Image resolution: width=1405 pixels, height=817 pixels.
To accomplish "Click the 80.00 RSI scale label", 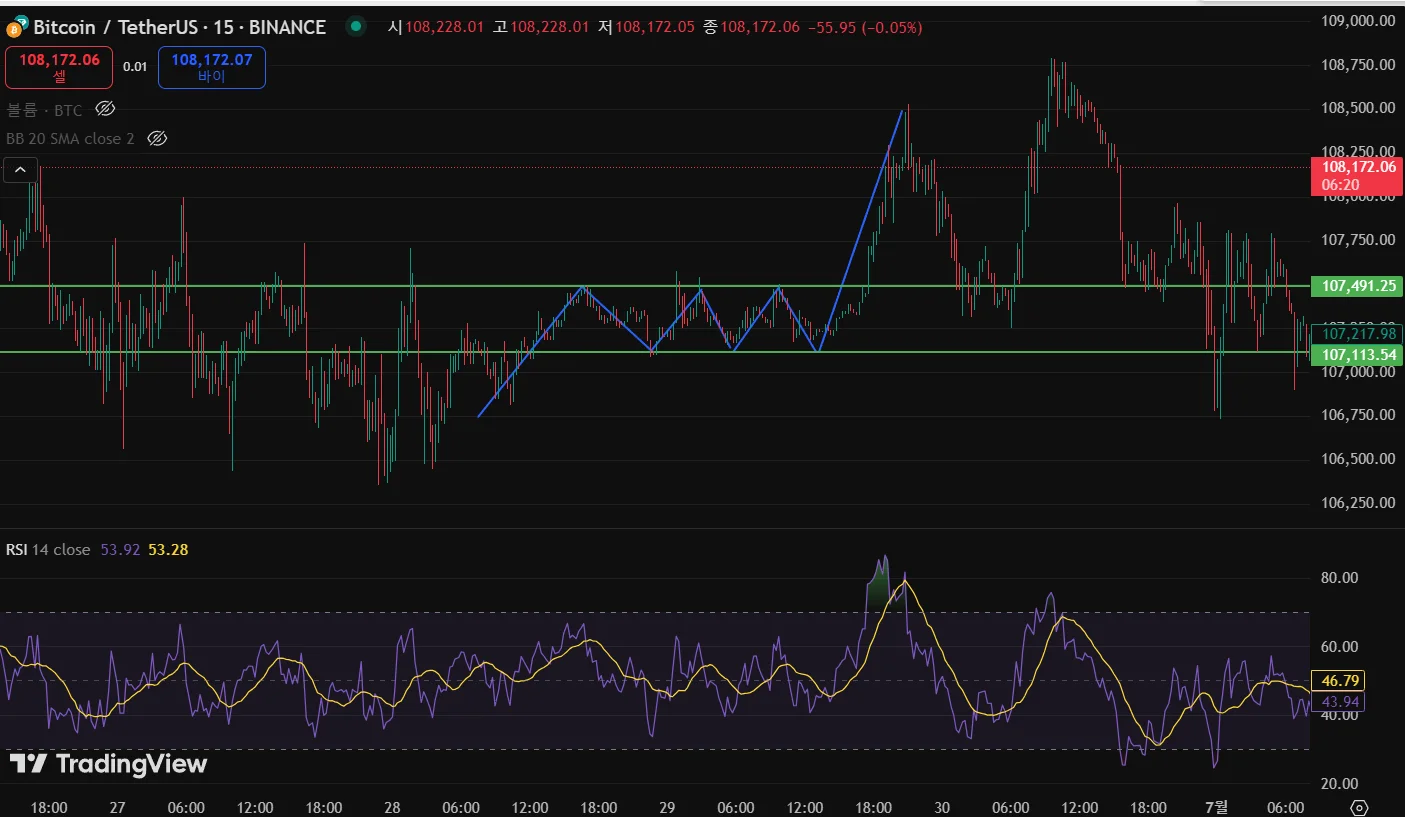I will coord(1341,578).
